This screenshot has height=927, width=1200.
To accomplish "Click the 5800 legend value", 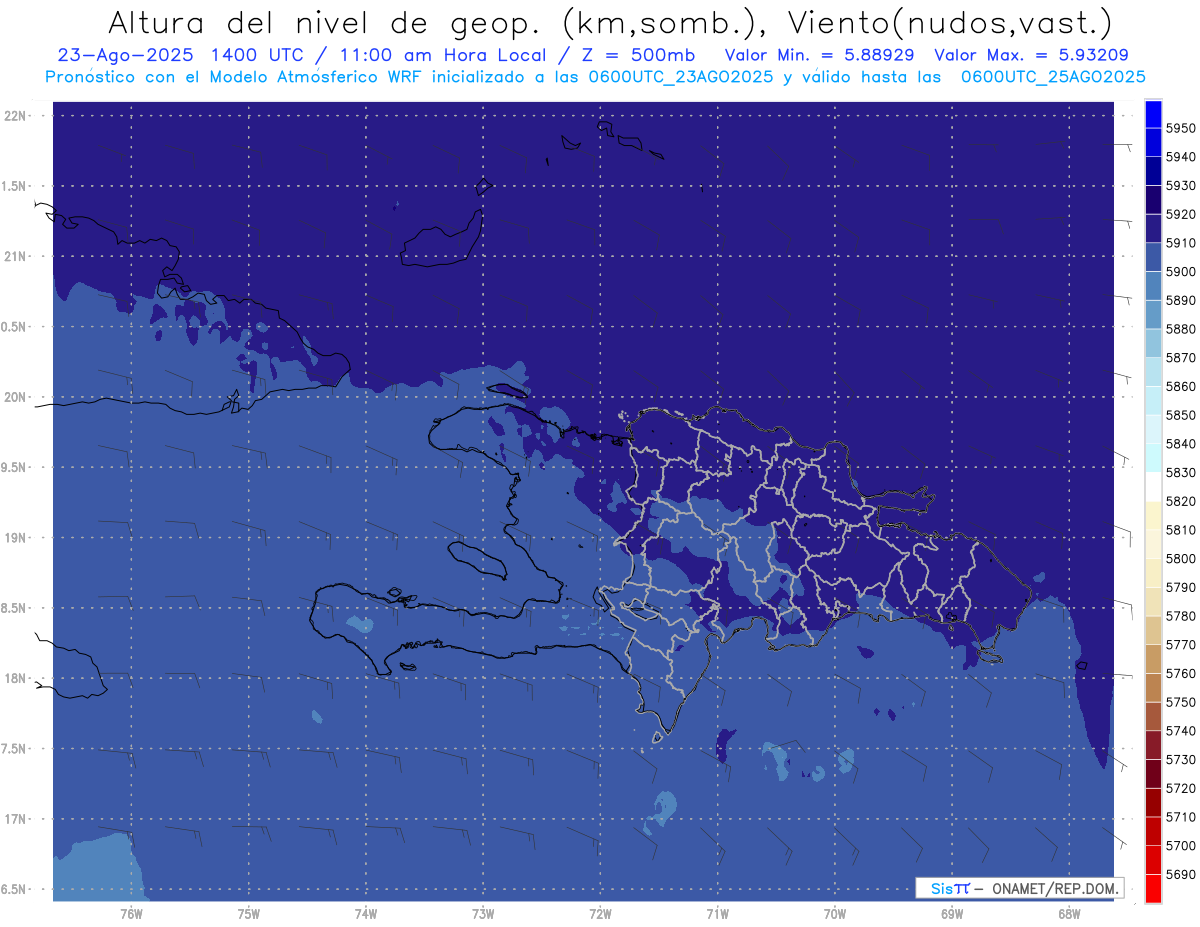I will click(x=1181, y=558).
